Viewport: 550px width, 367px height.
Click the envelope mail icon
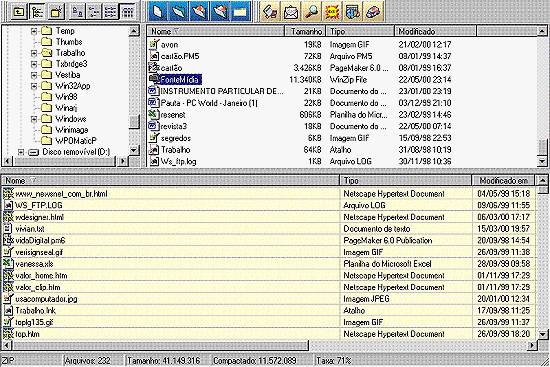[291, 11]
